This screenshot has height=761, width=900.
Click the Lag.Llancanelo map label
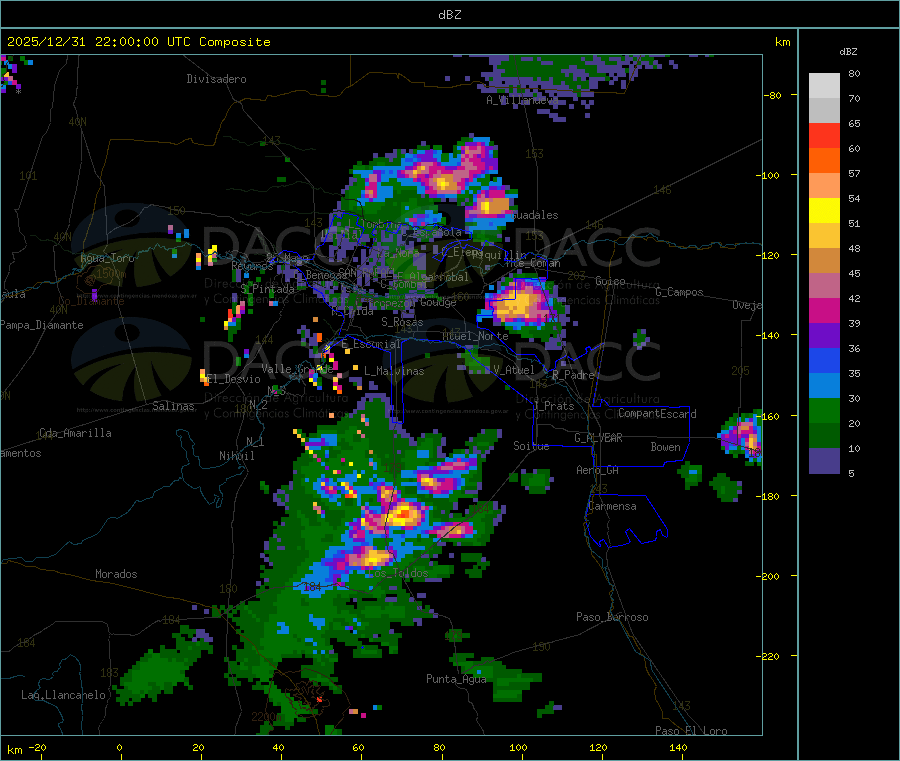63,695
